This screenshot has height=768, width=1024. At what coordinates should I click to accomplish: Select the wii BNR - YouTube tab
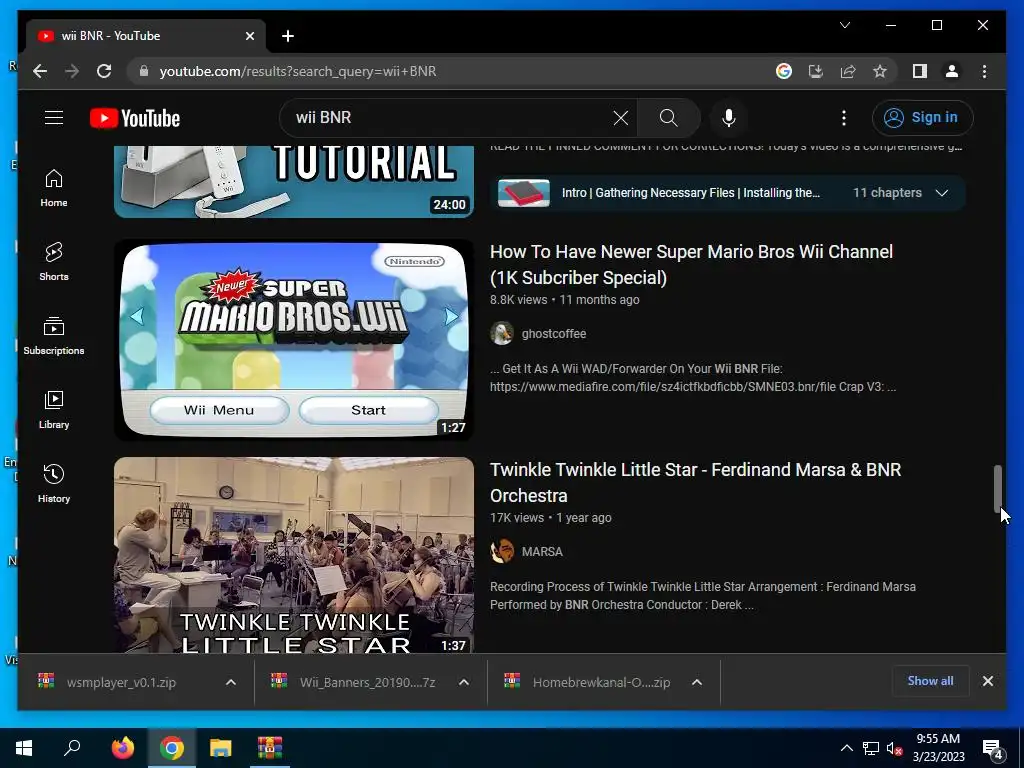(x=145, y=36)
